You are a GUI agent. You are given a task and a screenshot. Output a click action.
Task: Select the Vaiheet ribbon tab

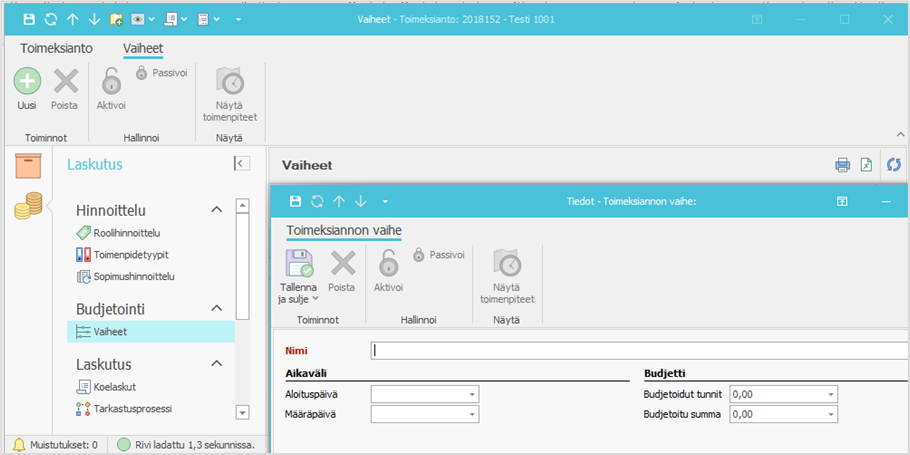pos(143,48)
